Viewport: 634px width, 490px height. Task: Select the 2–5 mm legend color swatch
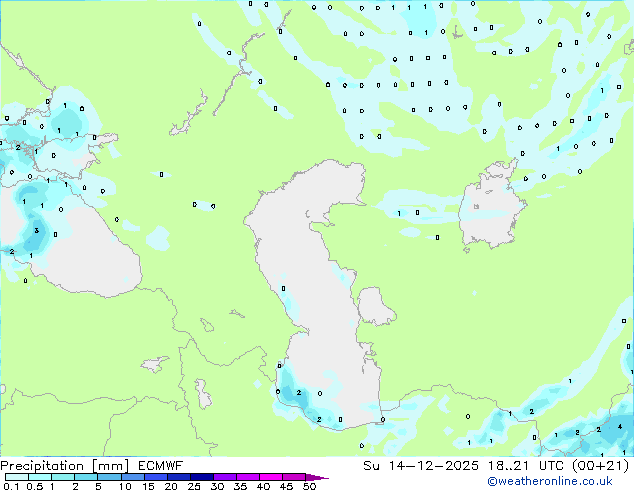coord(86,477)
